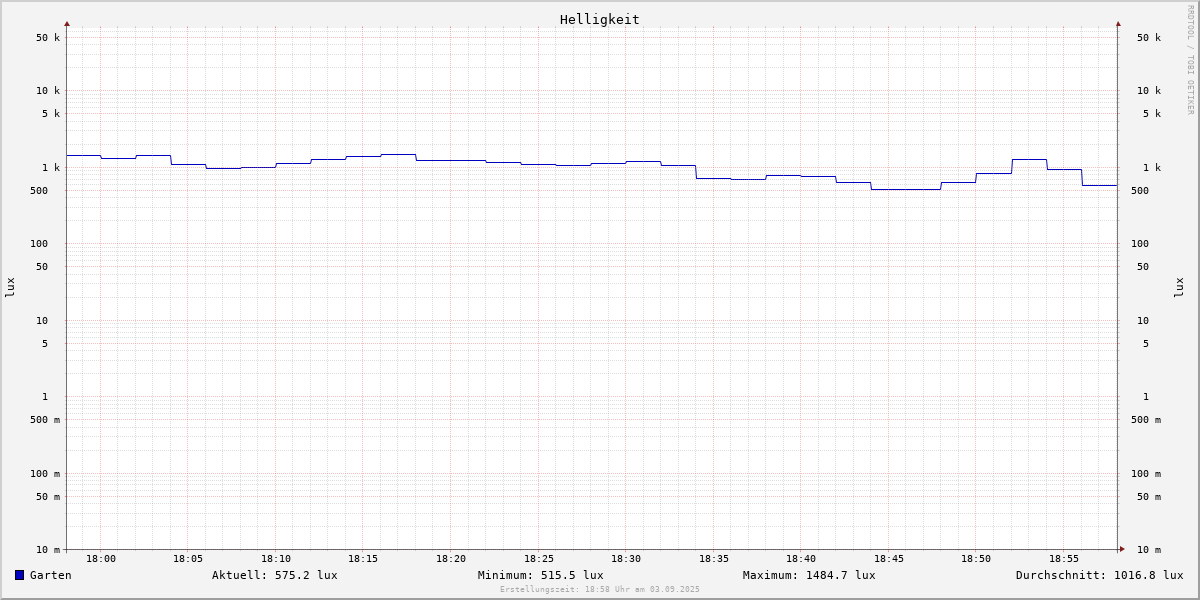
Task: Click the right vertical lux axis title
Action: pos(1180,287)
